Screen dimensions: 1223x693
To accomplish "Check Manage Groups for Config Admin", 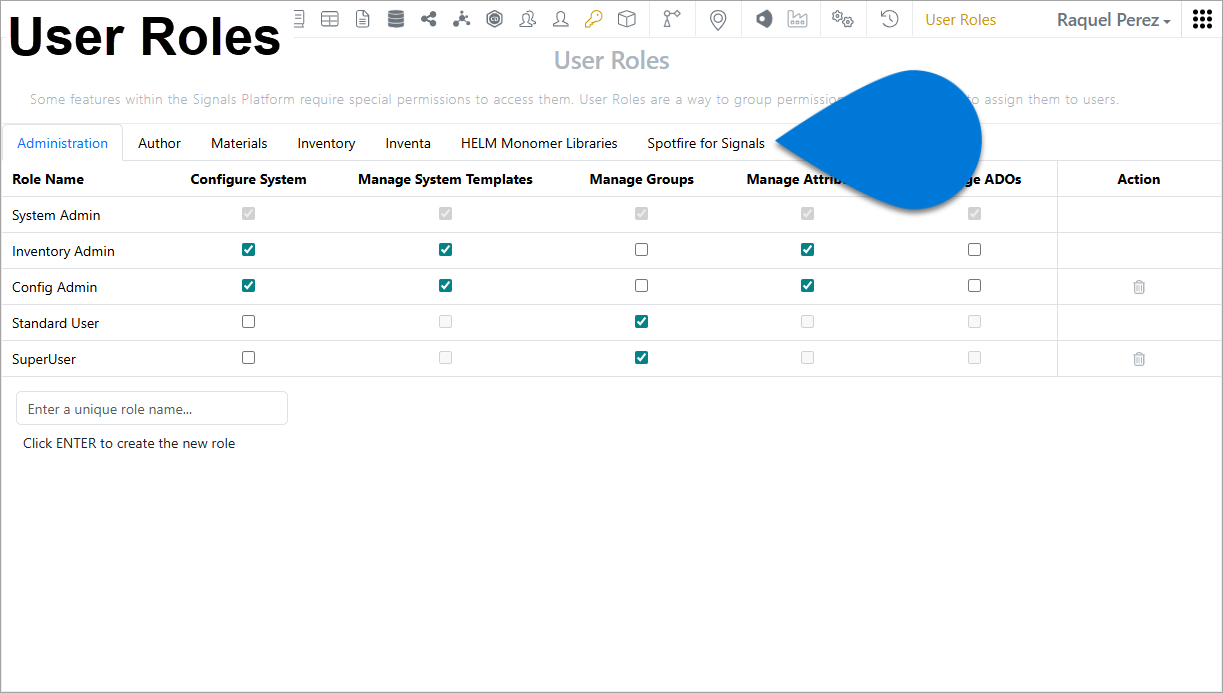I will 642,286.
